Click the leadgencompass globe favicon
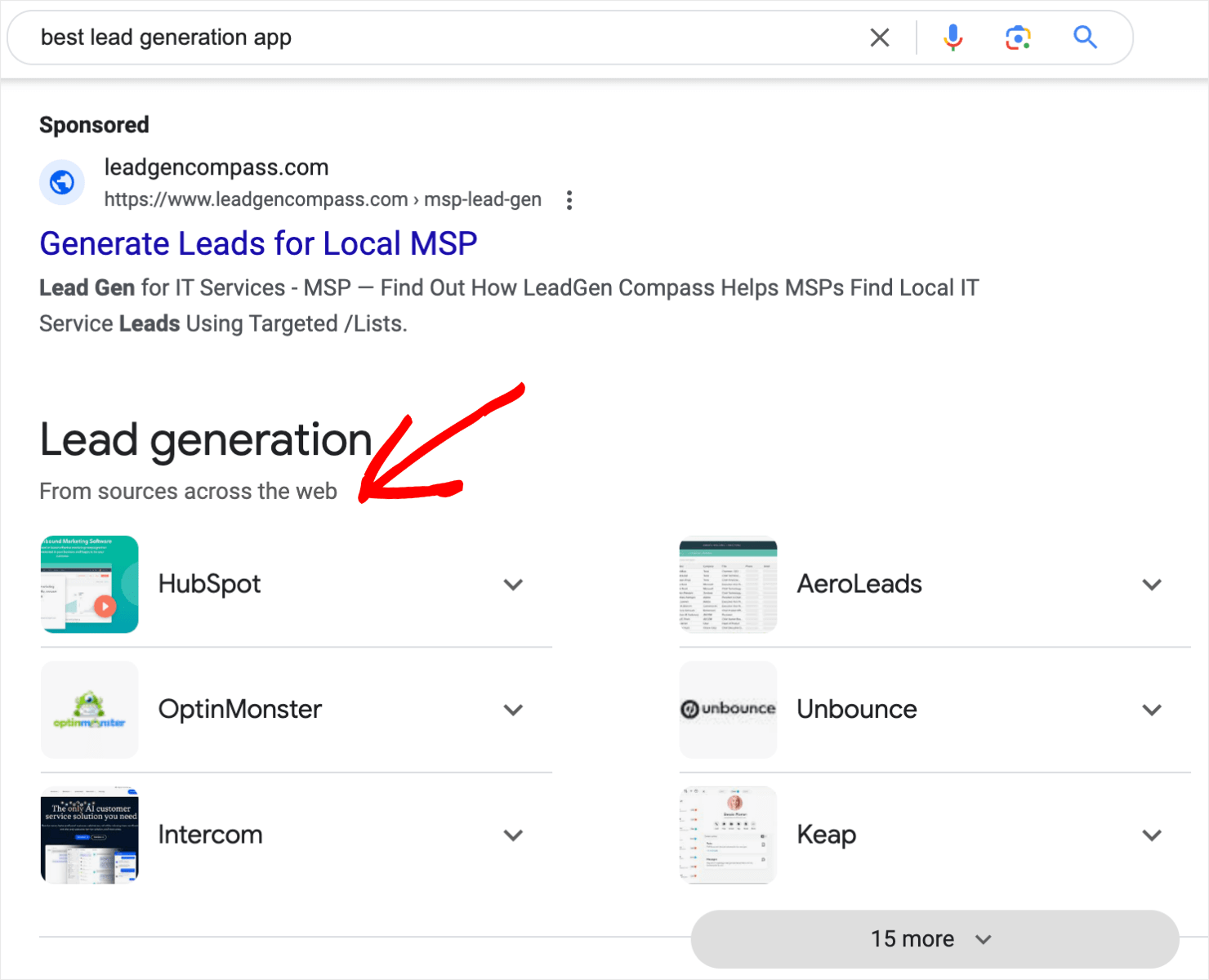Viewport: 1209px width, 980px height. (x=62, y=182)
